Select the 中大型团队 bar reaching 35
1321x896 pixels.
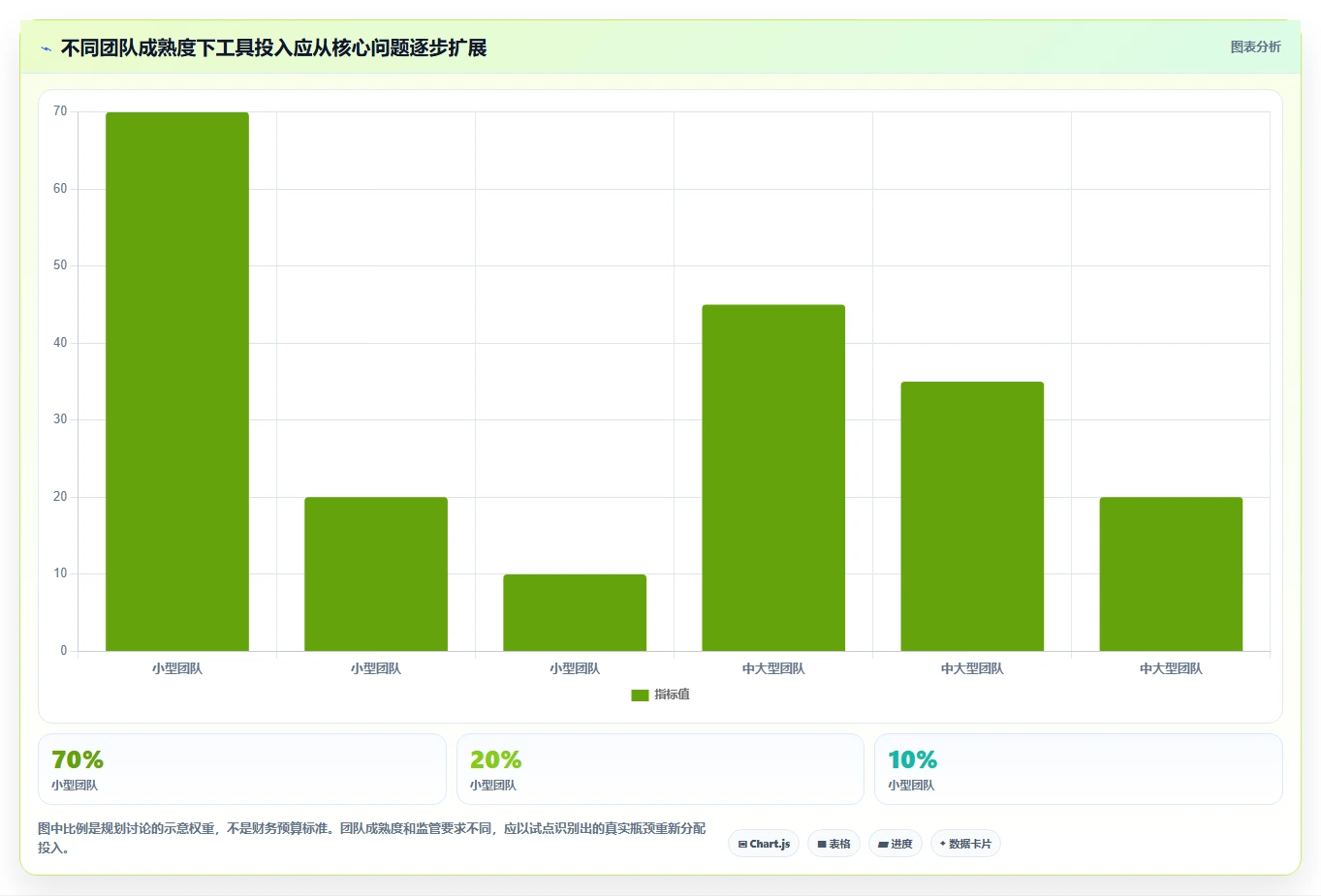(972, 516)
